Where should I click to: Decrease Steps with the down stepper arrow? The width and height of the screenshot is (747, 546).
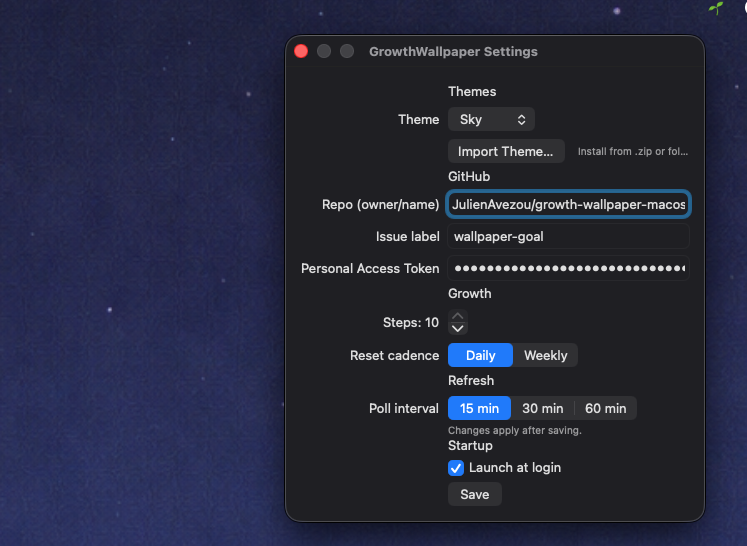coord(458,329)
